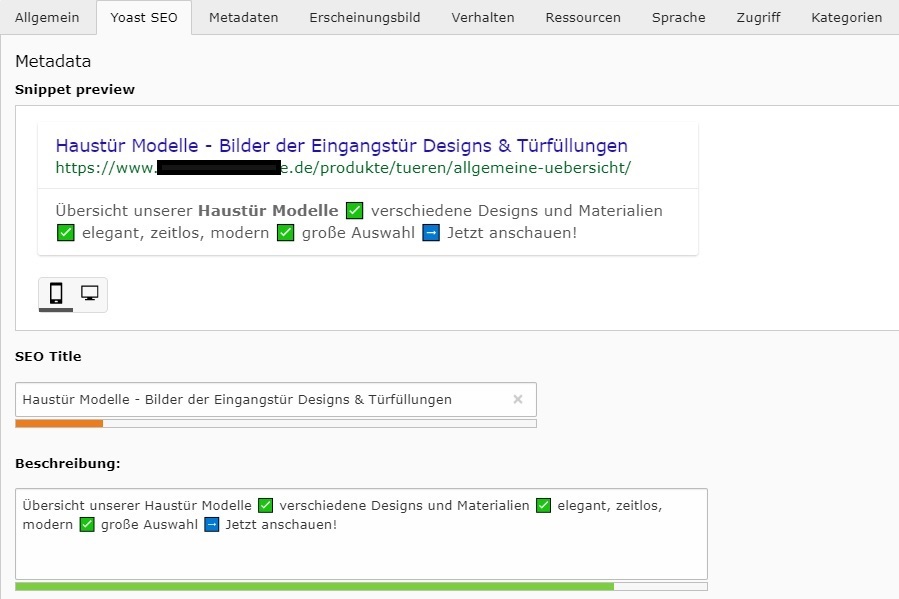899x599 pixels.
Task: Click the orange SEO Title length bar
Action: click(x=59, y=424)
